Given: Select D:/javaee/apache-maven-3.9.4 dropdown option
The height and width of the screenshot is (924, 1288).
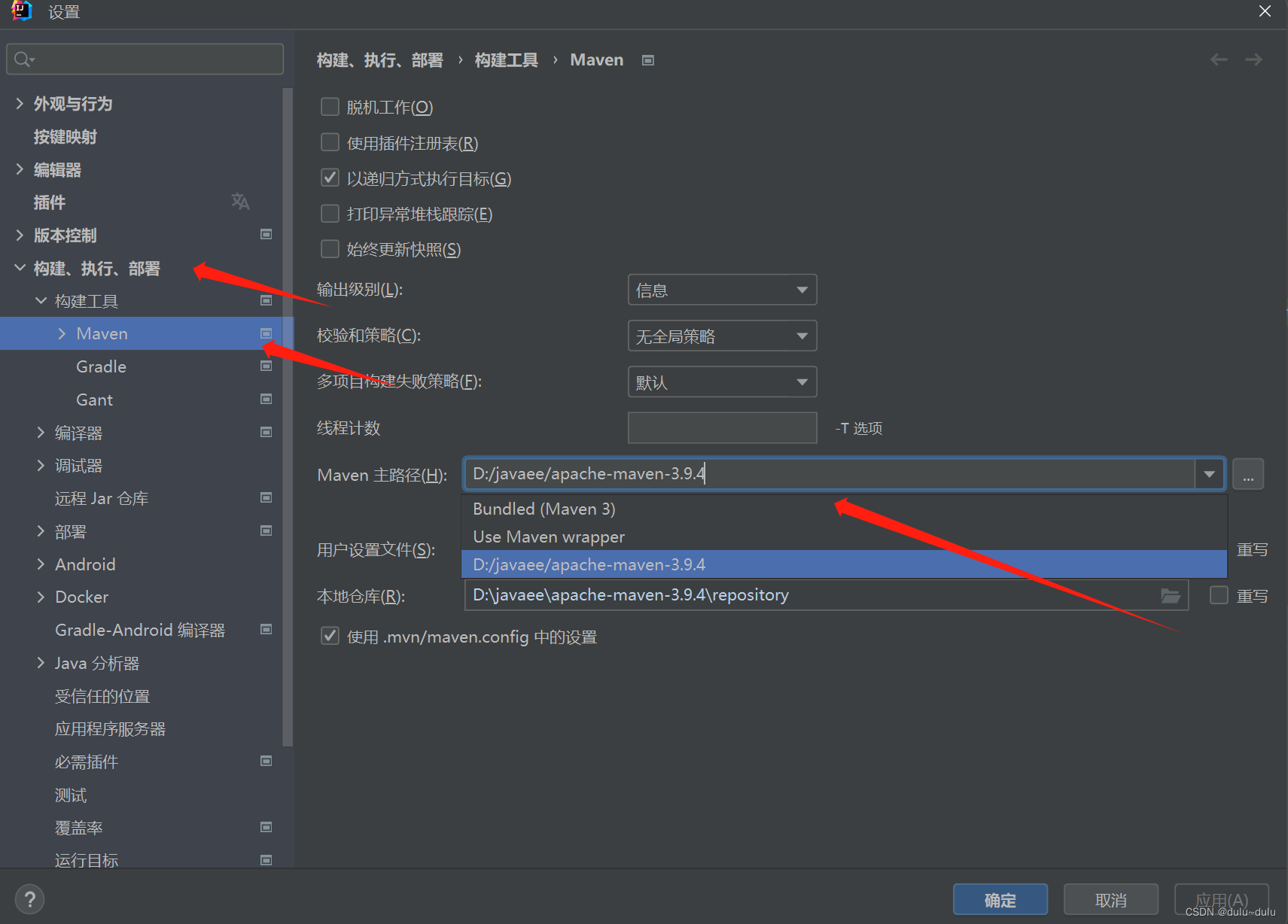Looking at the screenshot, I should point(844,564).
